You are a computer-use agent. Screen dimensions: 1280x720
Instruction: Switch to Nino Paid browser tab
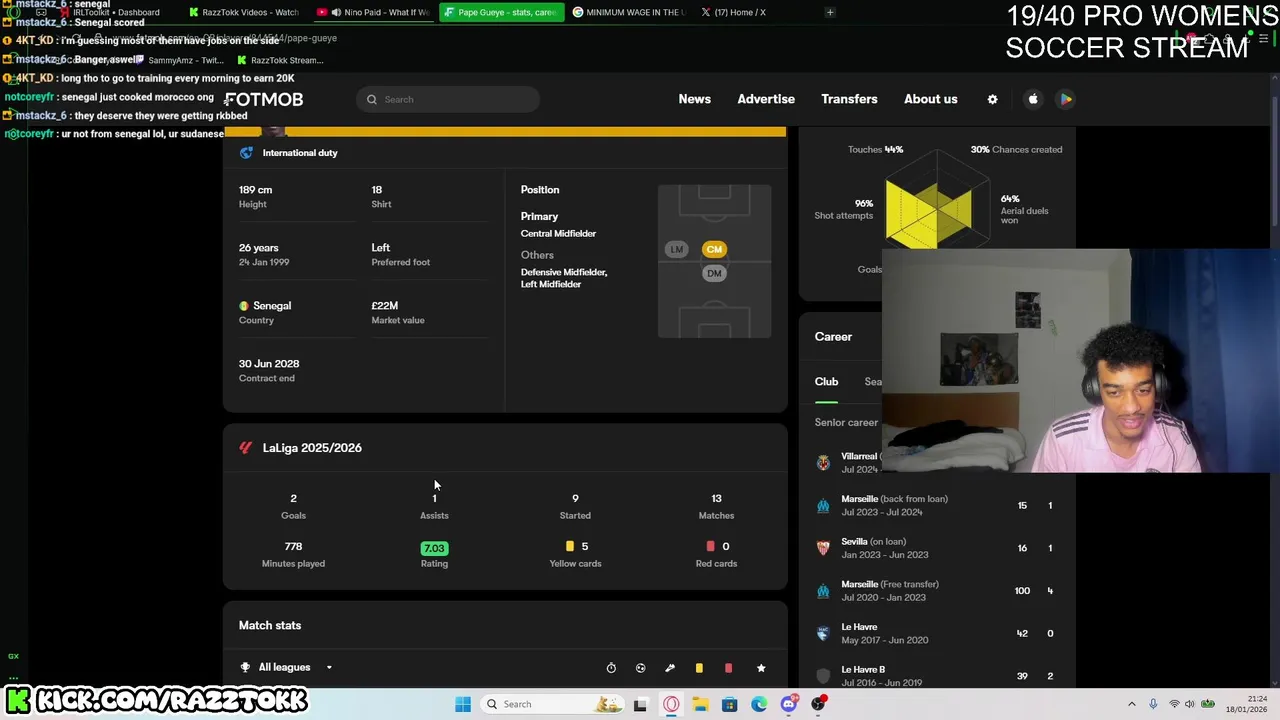pos(372,12)
